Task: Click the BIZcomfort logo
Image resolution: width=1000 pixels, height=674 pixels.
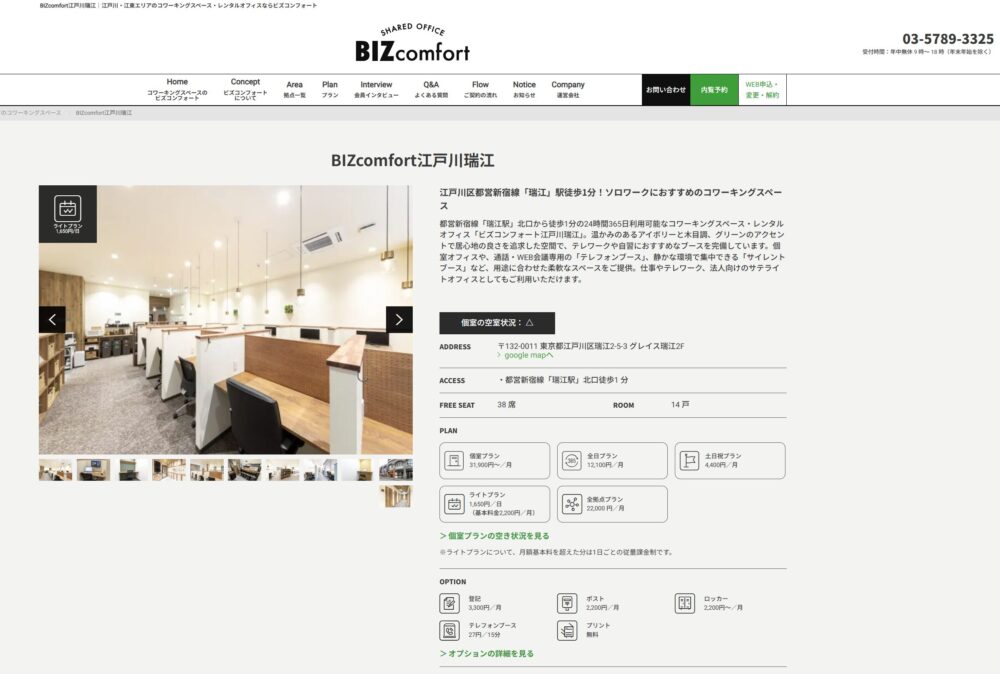Action: (x=413, y=43)
